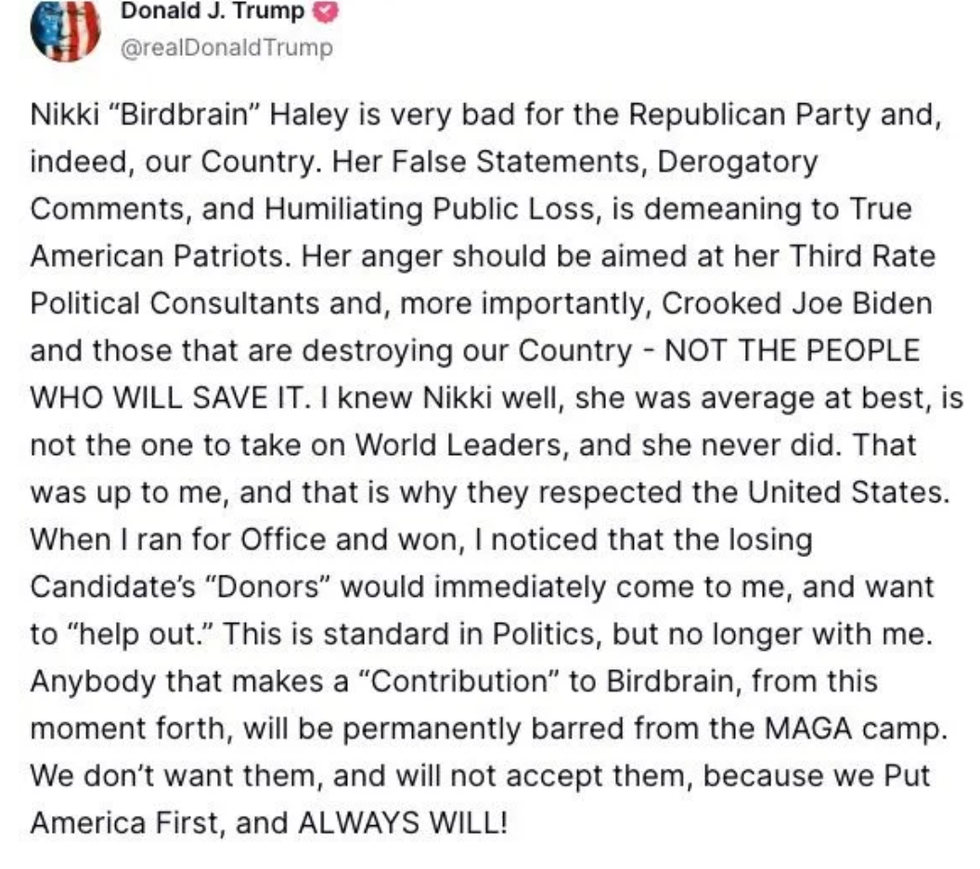This screenshot has width=980, height=869.
Task: Click the phrase "MAGA camp"
Action: click(x=865, y=728)
